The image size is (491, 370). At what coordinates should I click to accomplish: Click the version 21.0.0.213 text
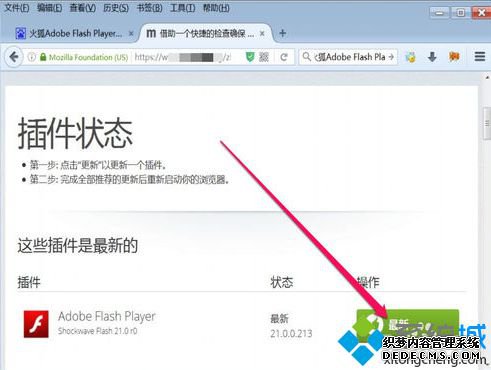click(291, 333)
